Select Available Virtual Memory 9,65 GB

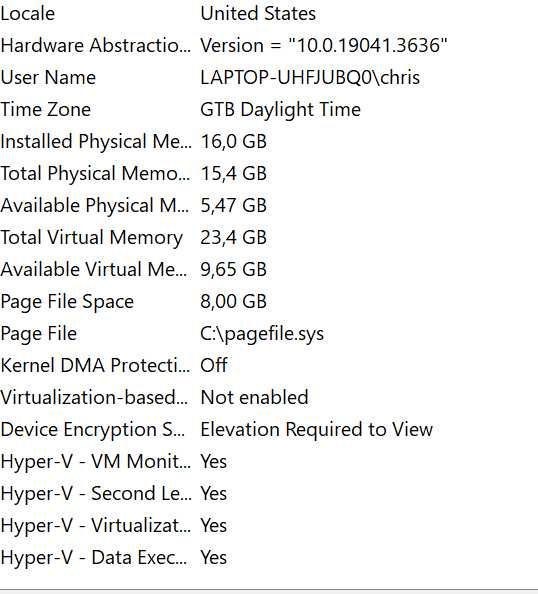pyautogui.click(x=269, y=269)
